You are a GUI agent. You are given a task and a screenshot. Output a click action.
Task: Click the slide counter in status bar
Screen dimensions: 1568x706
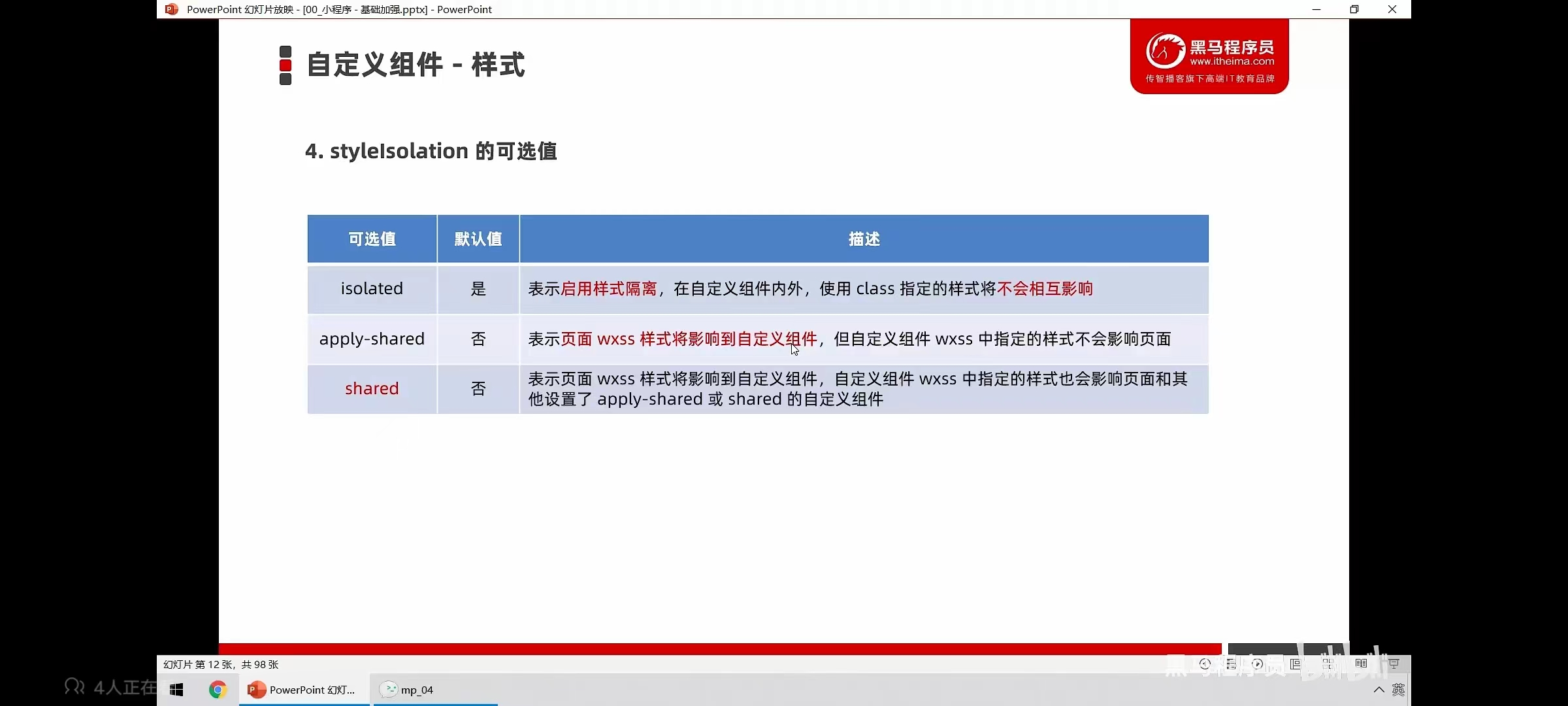click(x=221, y=664)
